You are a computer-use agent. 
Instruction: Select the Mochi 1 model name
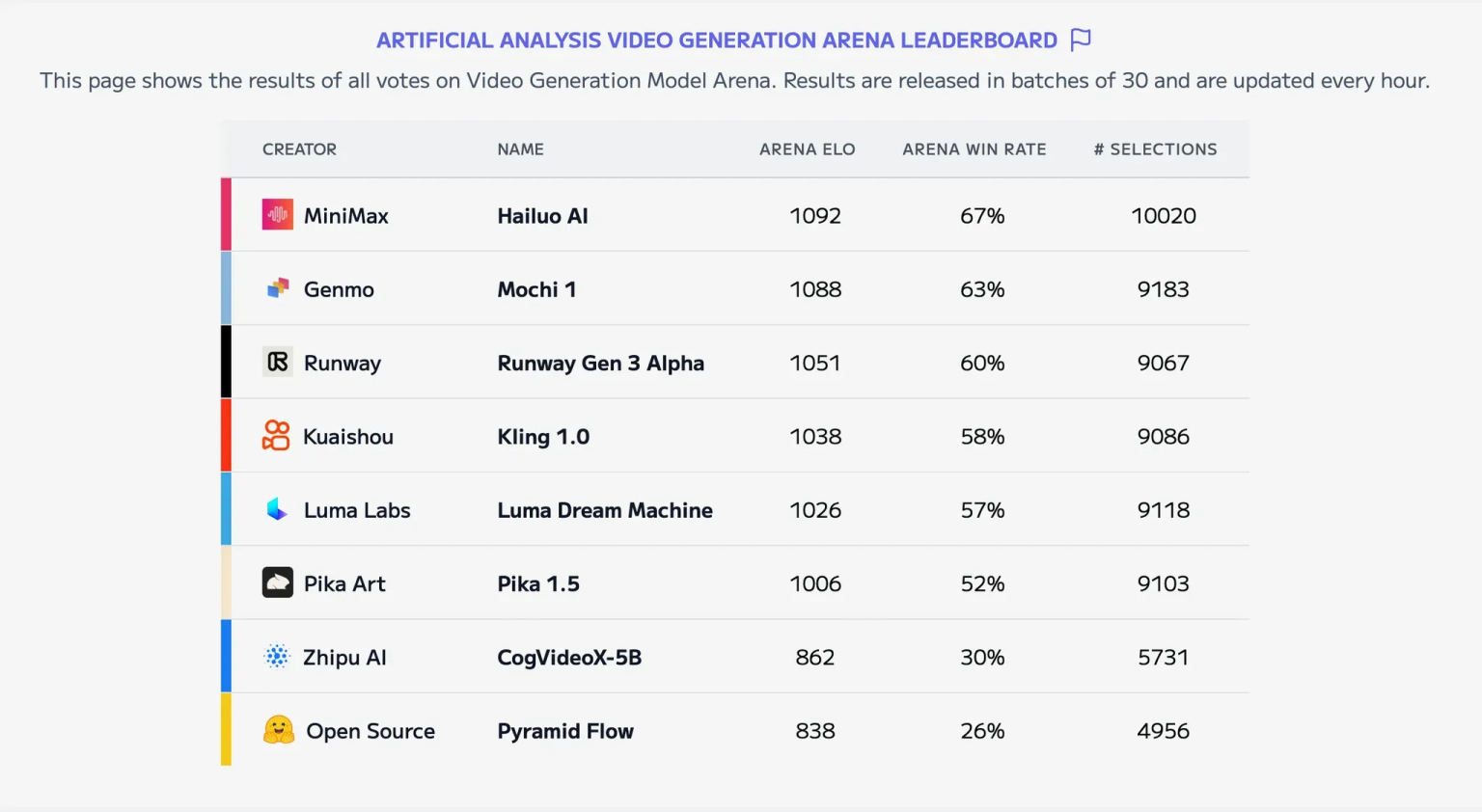[536, 289]
